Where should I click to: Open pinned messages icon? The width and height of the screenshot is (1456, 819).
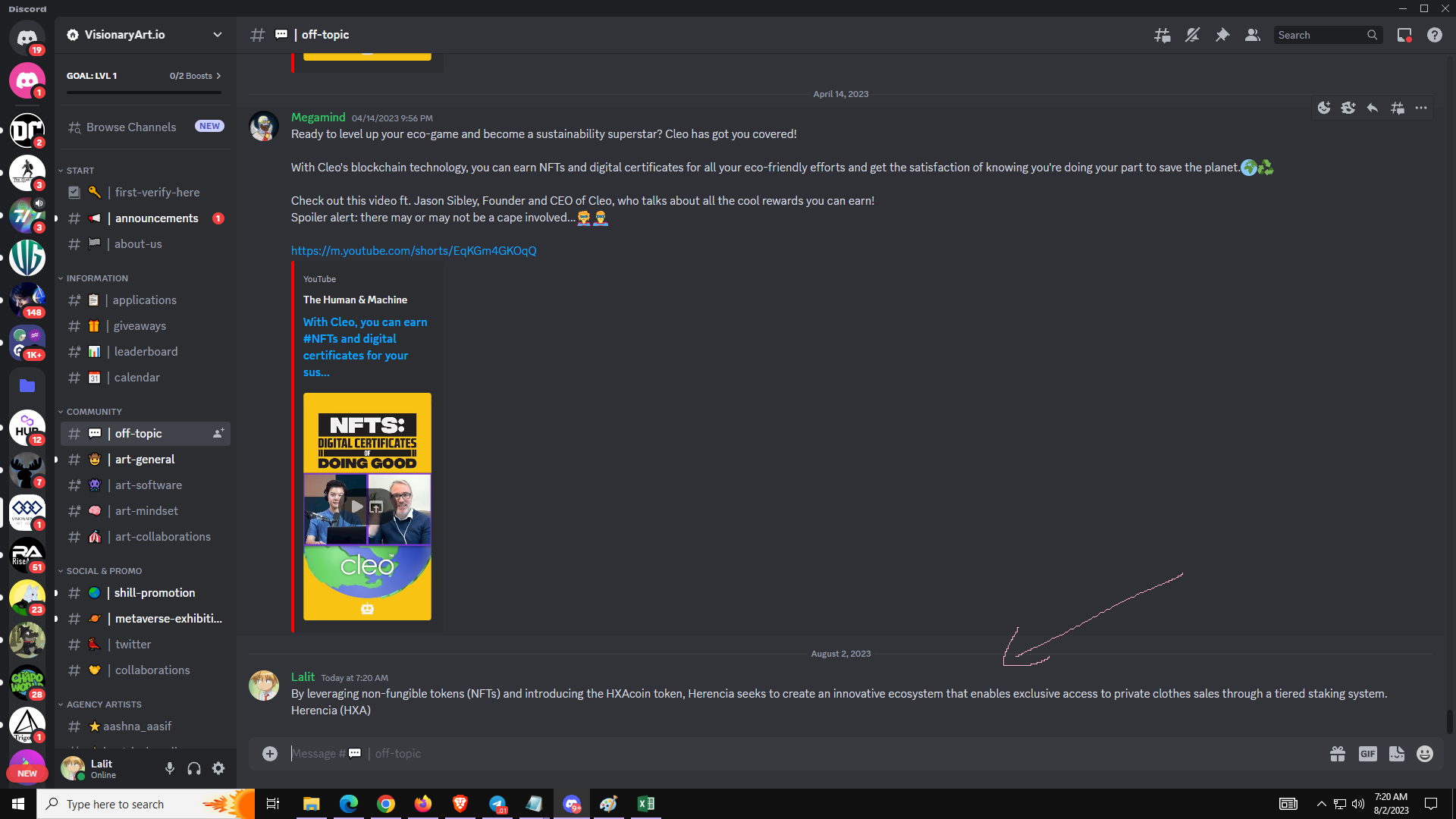[1222, 35]
